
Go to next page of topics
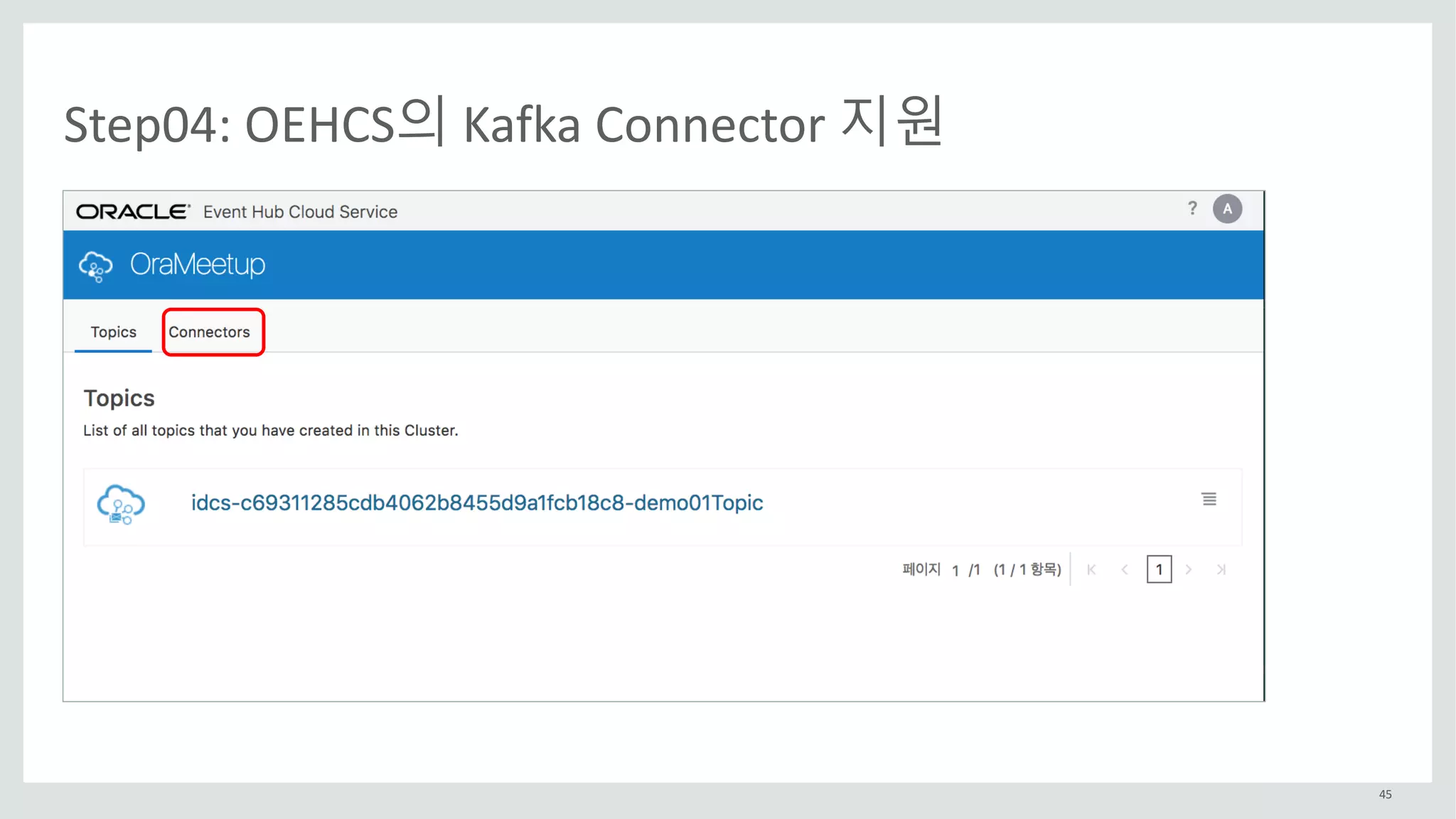coord(1188,569)
